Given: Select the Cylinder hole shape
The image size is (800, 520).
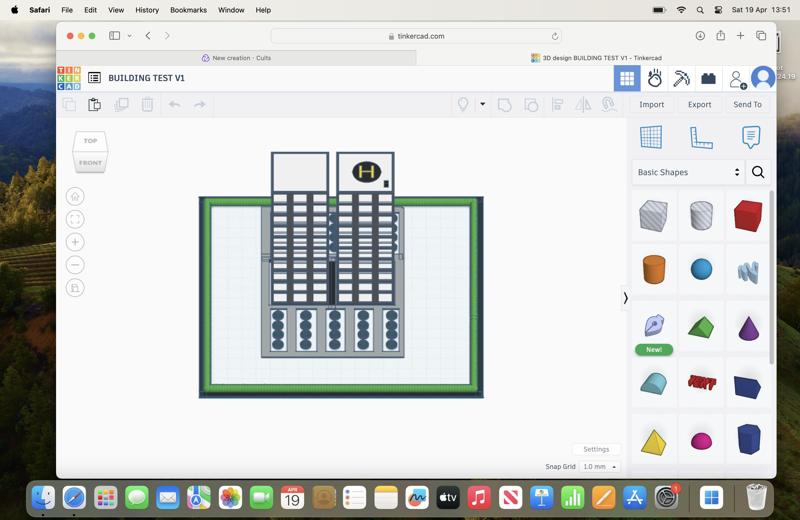Looking at the screenshot, I should pos(701,215).
